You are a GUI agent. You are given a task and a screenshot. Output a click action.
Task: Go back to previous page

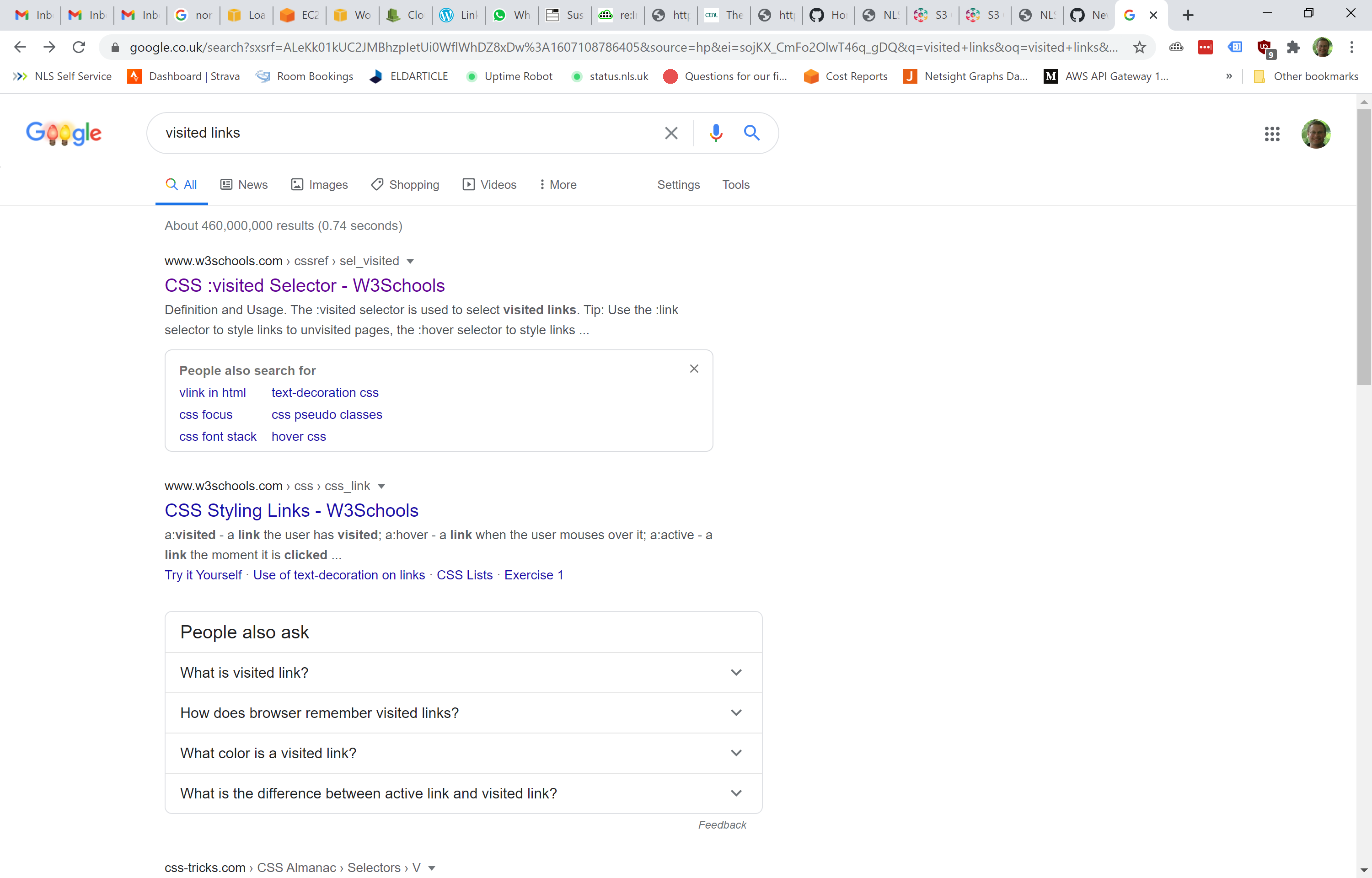pos(20,47)
